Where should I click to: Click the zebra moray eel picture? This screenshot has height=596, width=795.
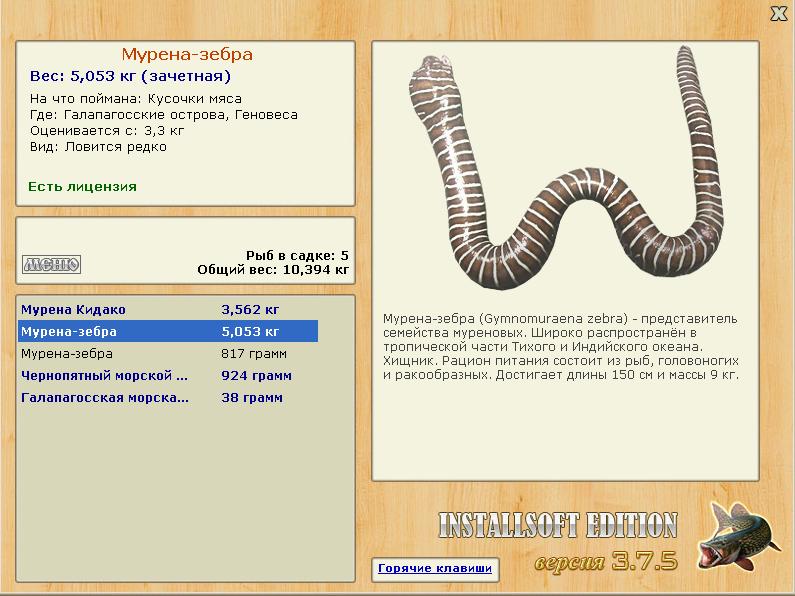coord(567,167)
